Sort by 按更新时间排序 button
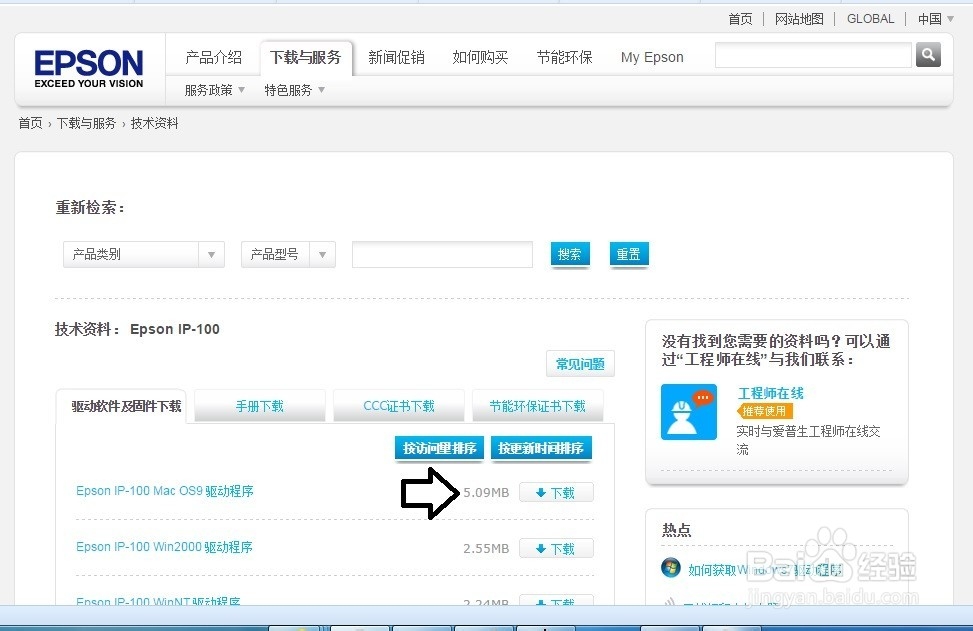 click(x=541, y=448)
